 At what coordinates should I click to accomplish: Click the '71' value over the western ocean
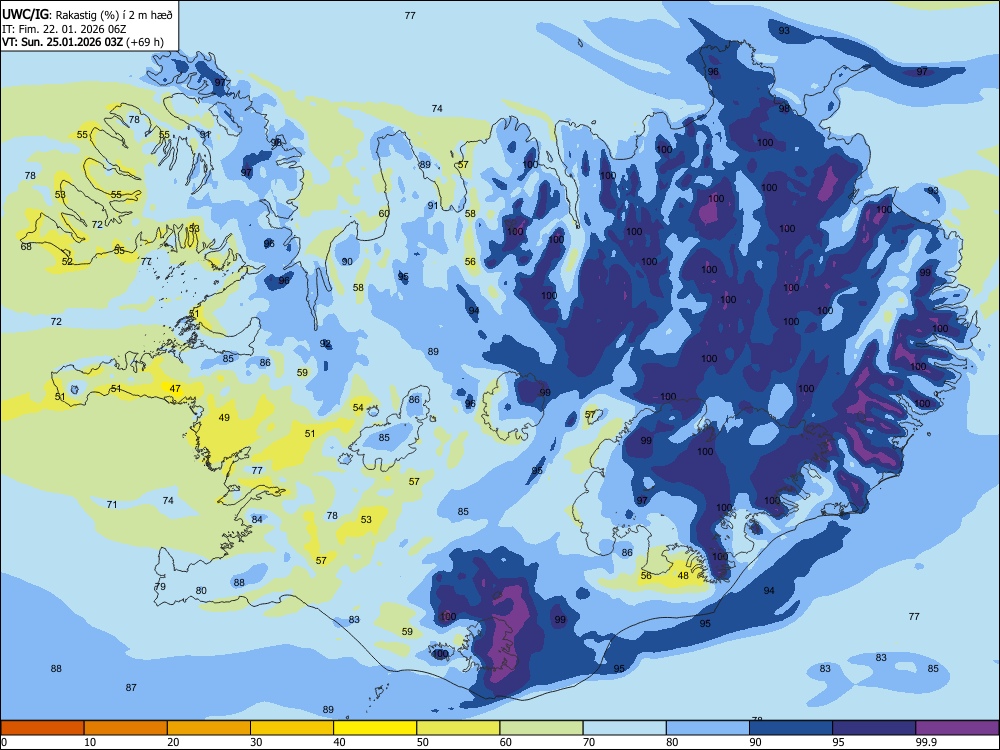coord(112,504)
